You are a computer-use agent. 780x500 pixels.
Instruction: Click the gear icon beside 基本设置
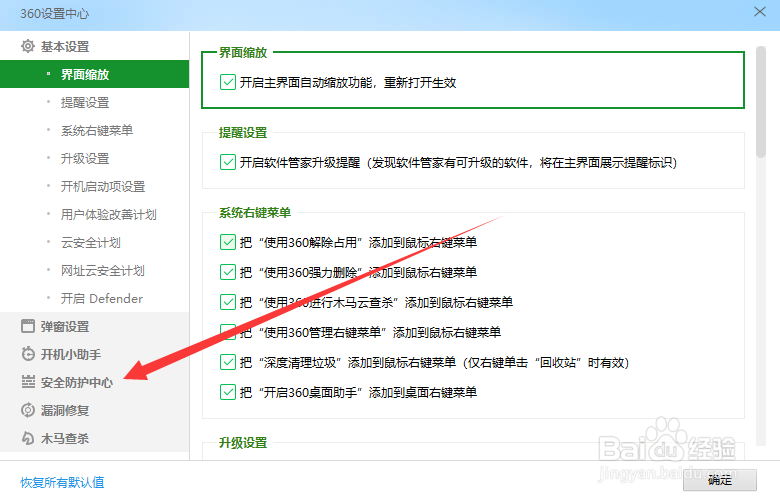click(x=28, y=46)
